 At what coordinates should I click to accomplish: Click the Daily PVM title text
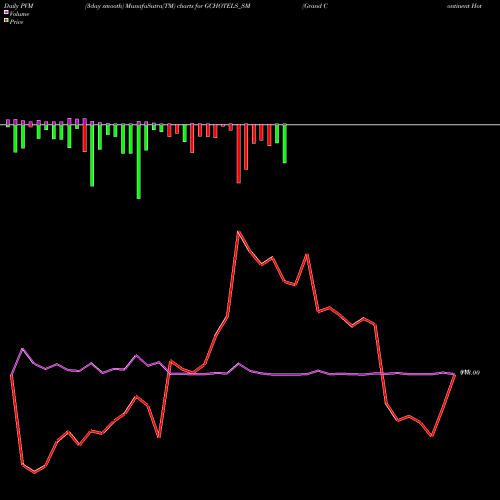19,6
